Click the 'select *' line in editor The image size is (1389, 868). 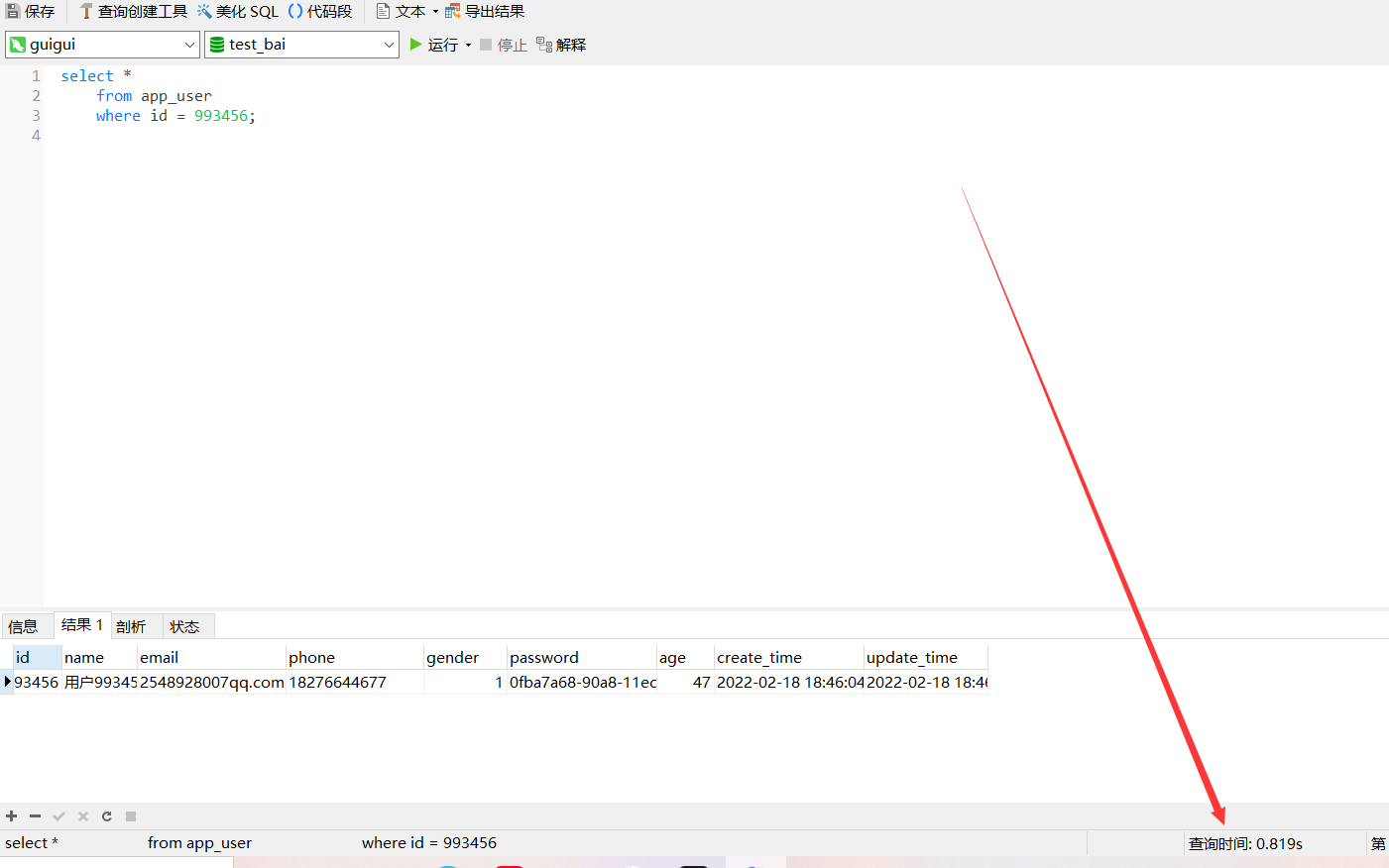96,76
